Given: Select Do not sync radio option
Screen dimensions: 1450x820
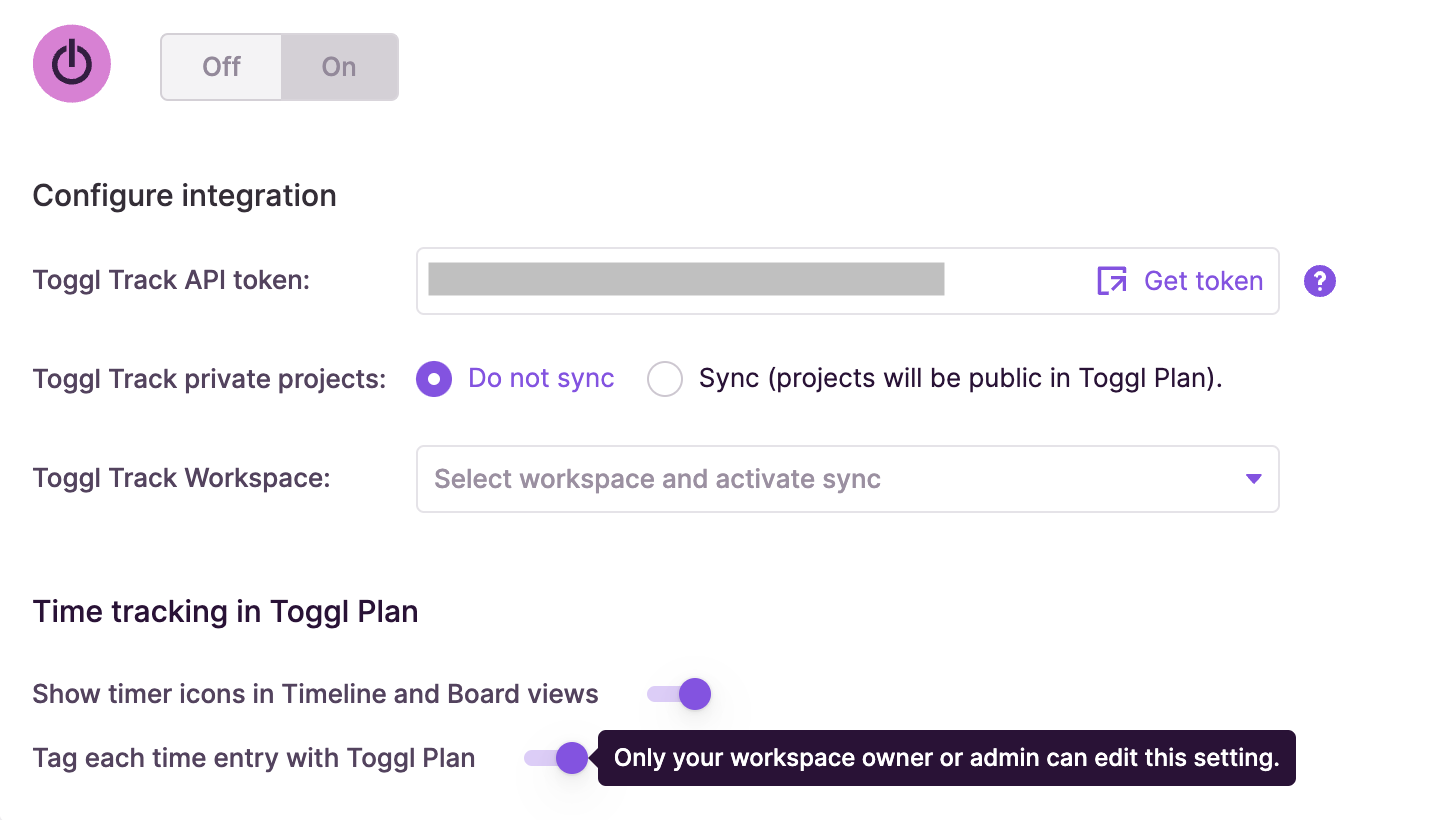Looking at the screenshot, I should (434, 379).
